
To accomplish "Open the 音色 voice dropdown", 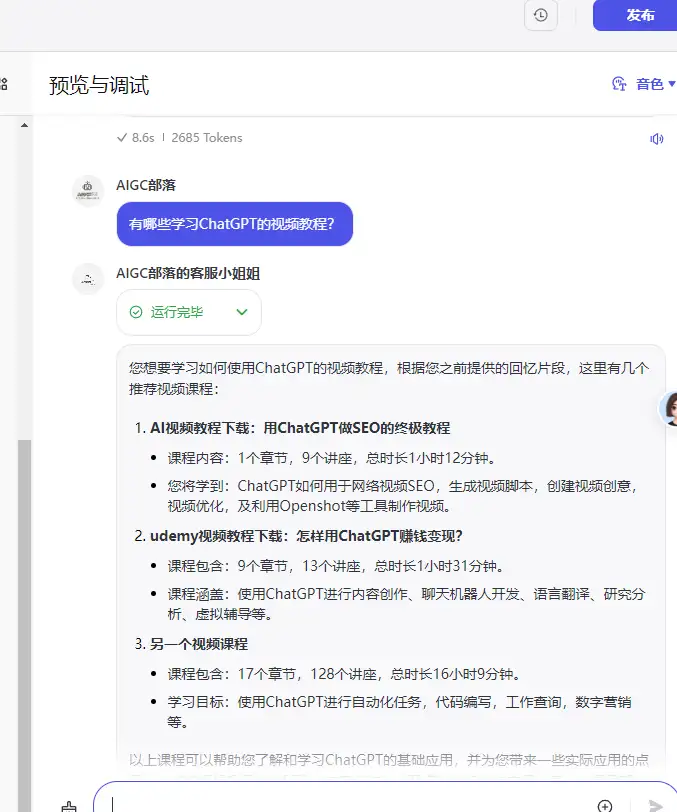I will (x=655, y=84).
